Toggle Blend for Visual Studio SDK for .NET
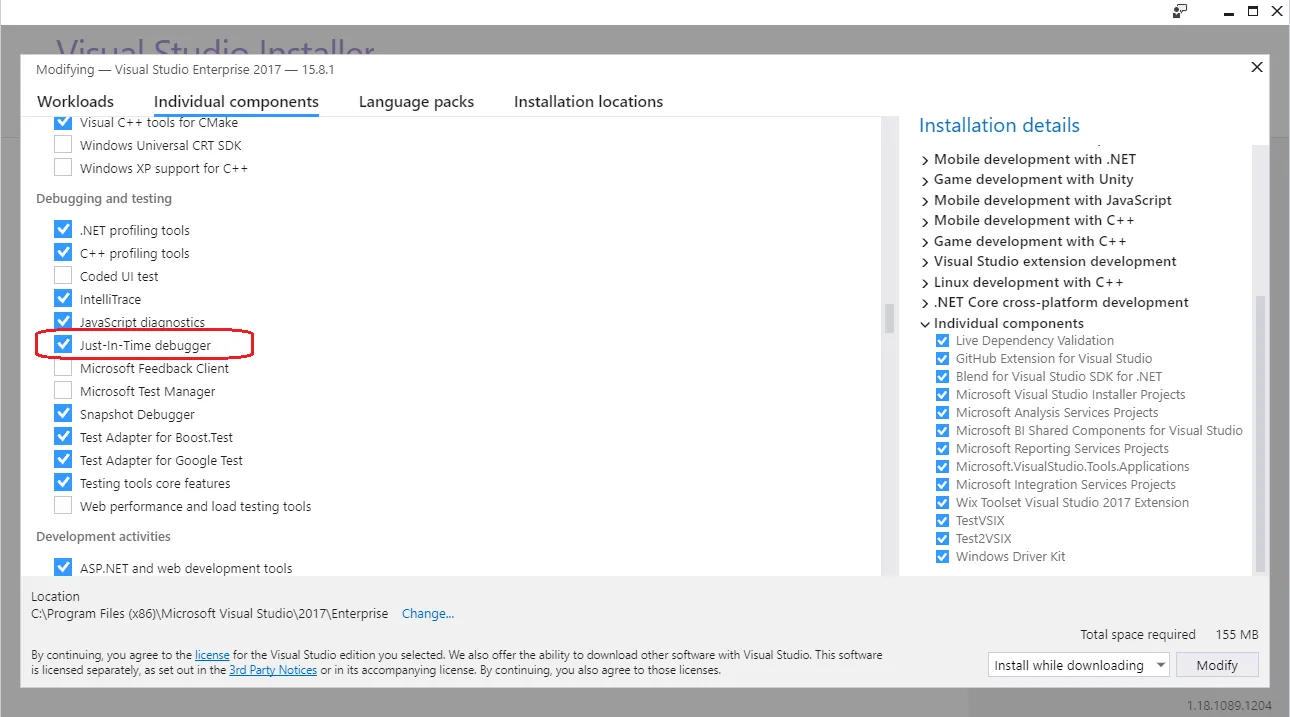The image size is (1290, 717). (x=942, y=377)
